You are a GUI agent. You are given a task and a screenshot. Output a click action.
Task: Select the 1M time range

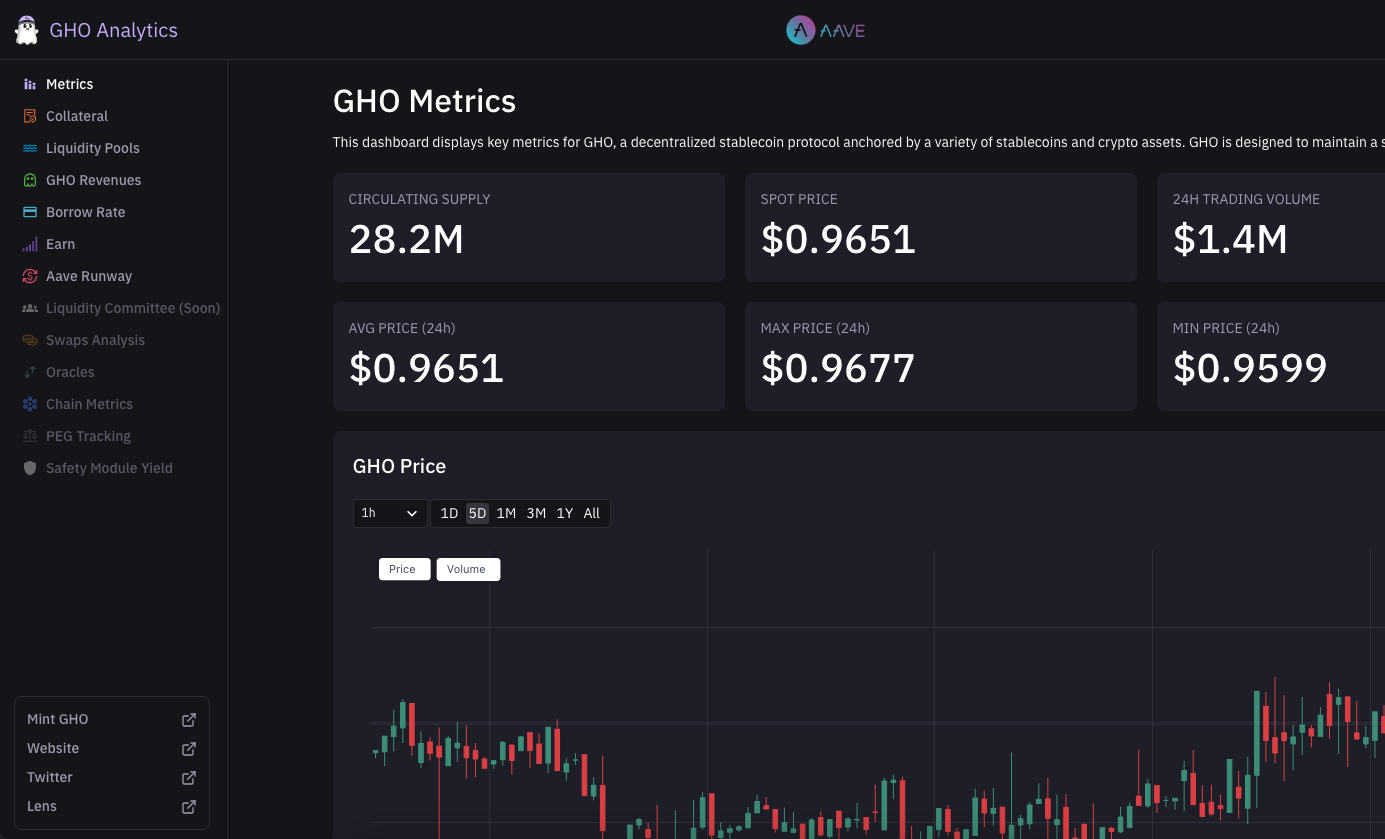pos(506,513)
